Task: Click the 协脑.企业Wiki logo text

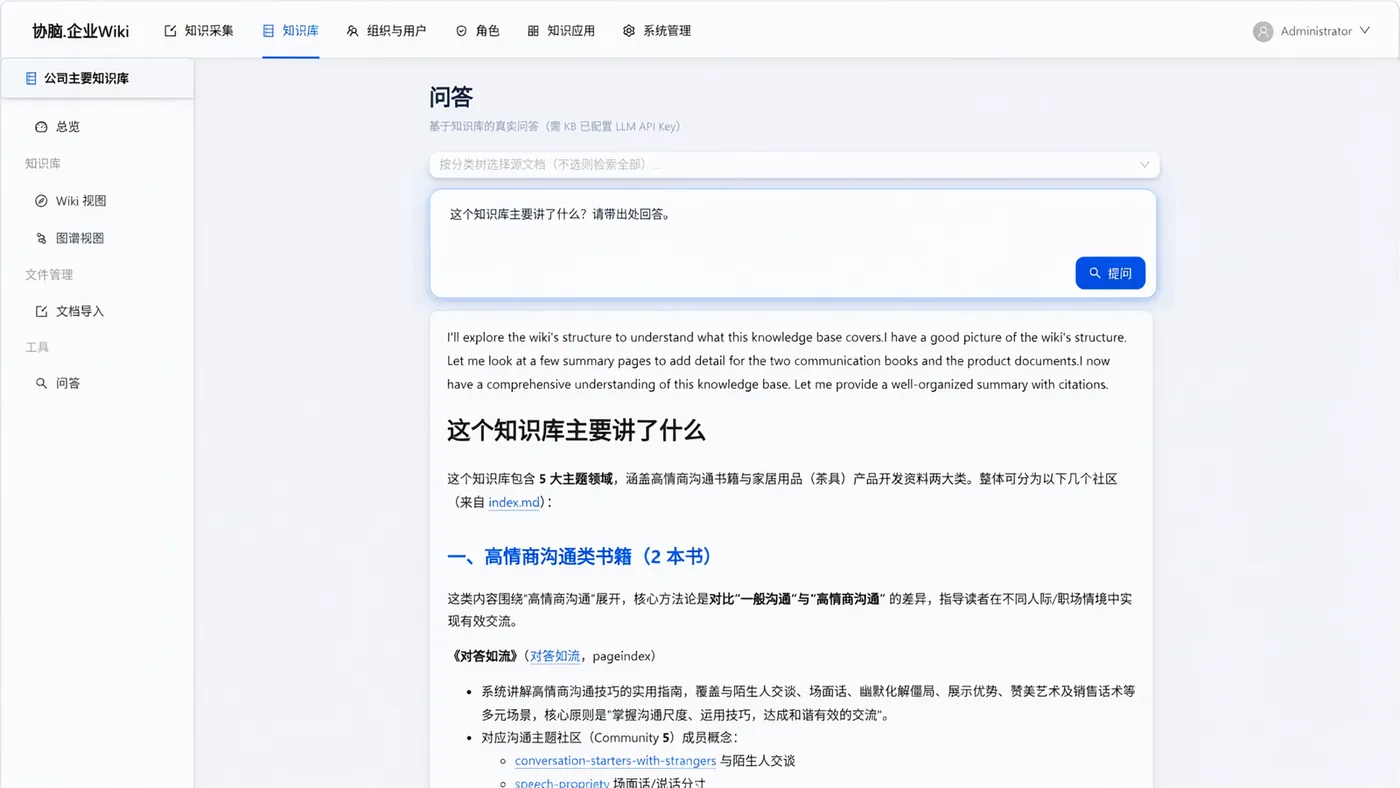Action: coord(81,31)
